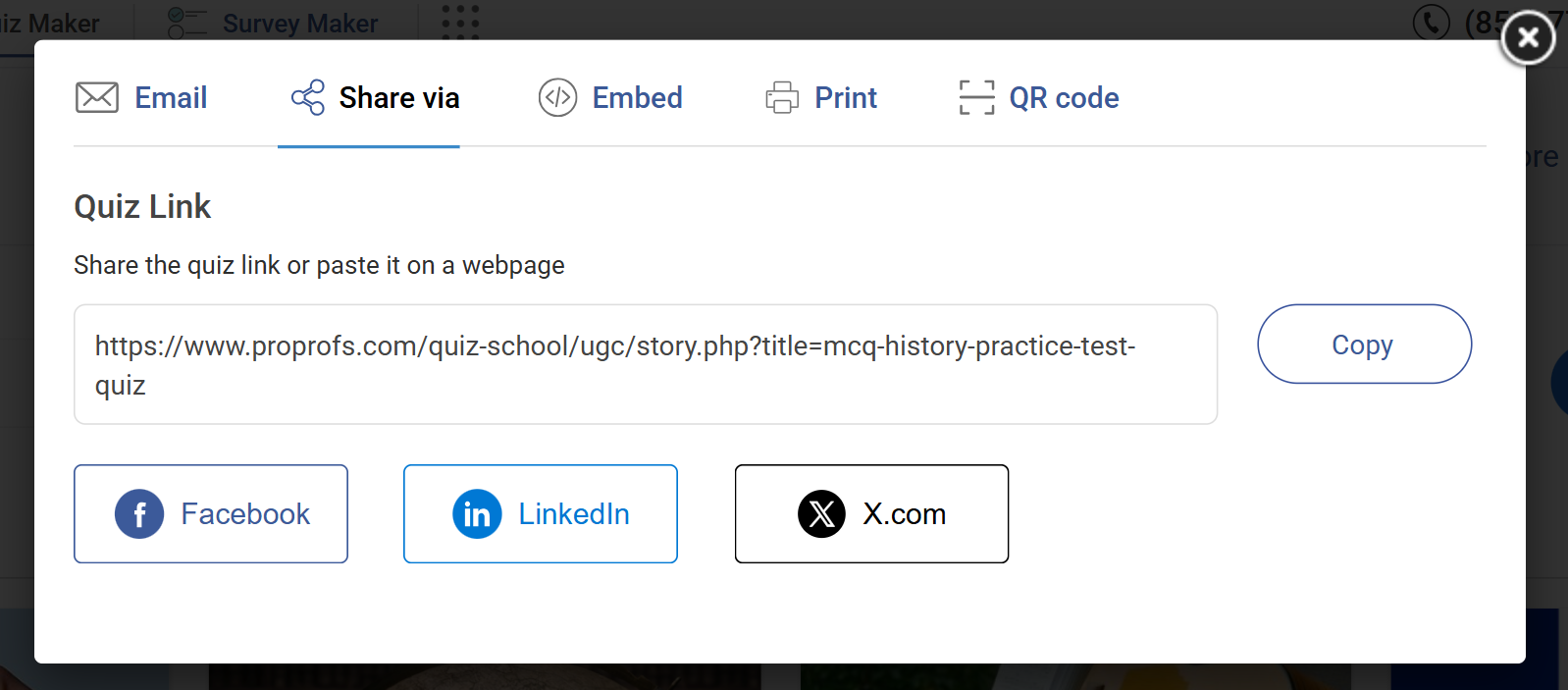
Task: Close the share dialog
Action: pyautogui.click(x=1528, y=38)
